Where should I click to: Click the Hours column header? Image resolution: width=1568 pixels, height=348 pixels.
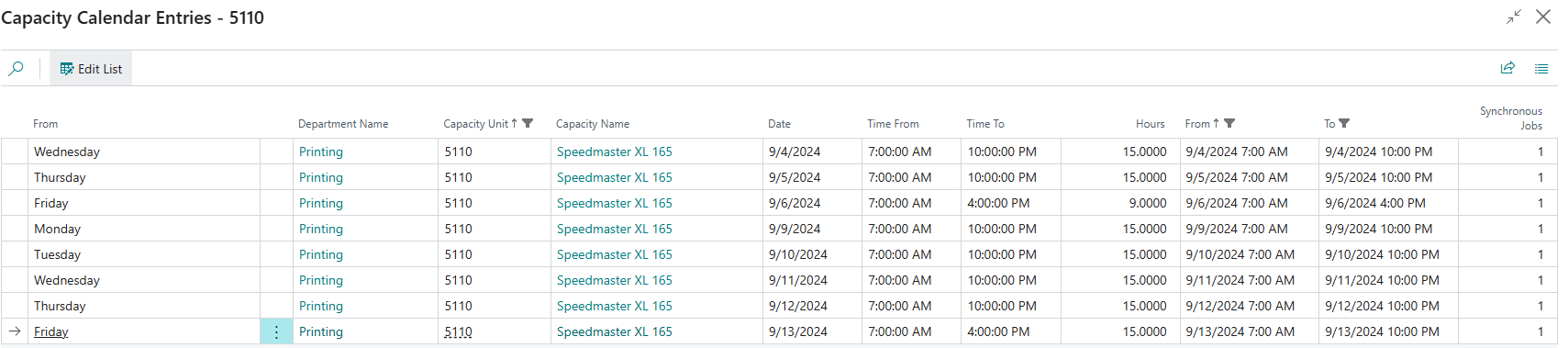(x=1150, y=124)
